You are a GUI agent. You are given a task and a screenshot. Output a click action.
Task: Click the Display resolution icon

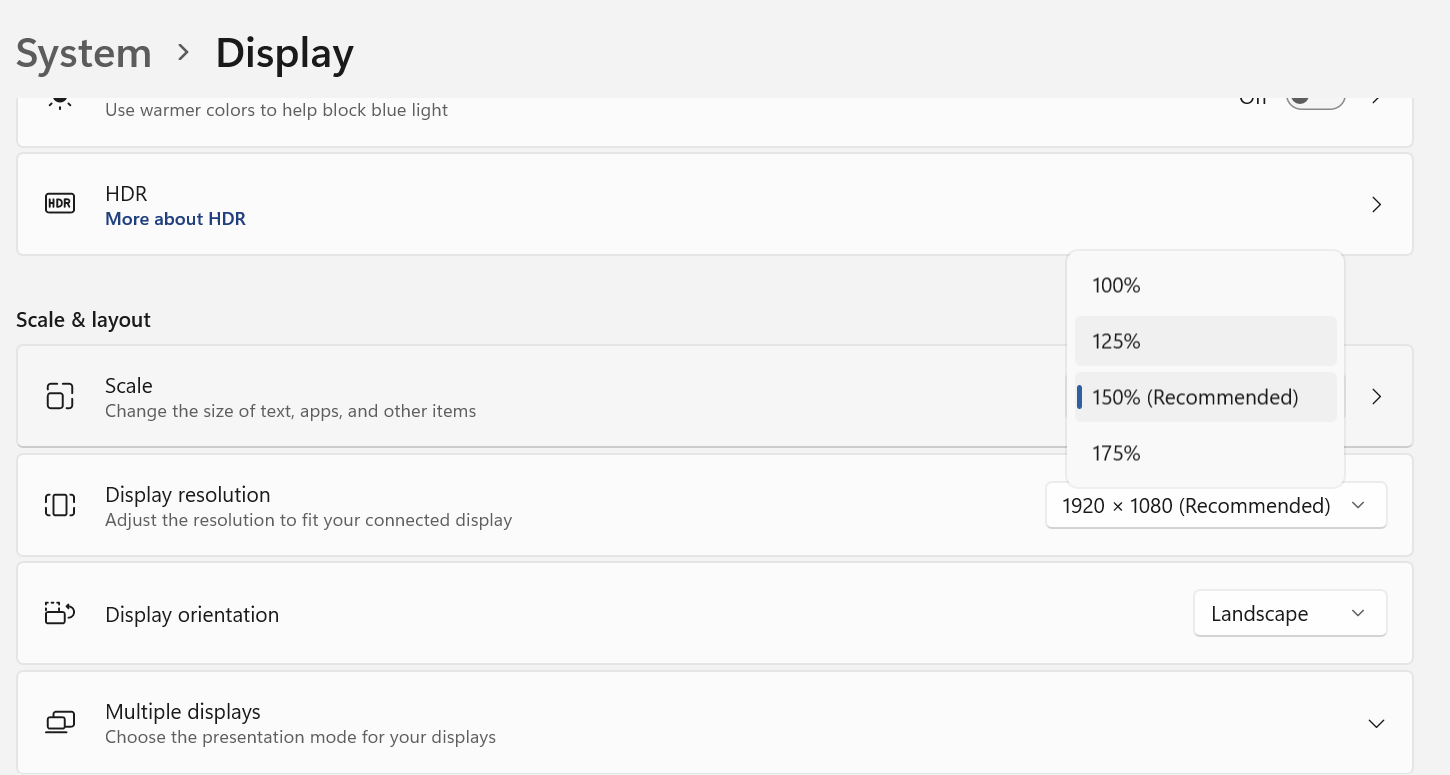pos(60,505)
